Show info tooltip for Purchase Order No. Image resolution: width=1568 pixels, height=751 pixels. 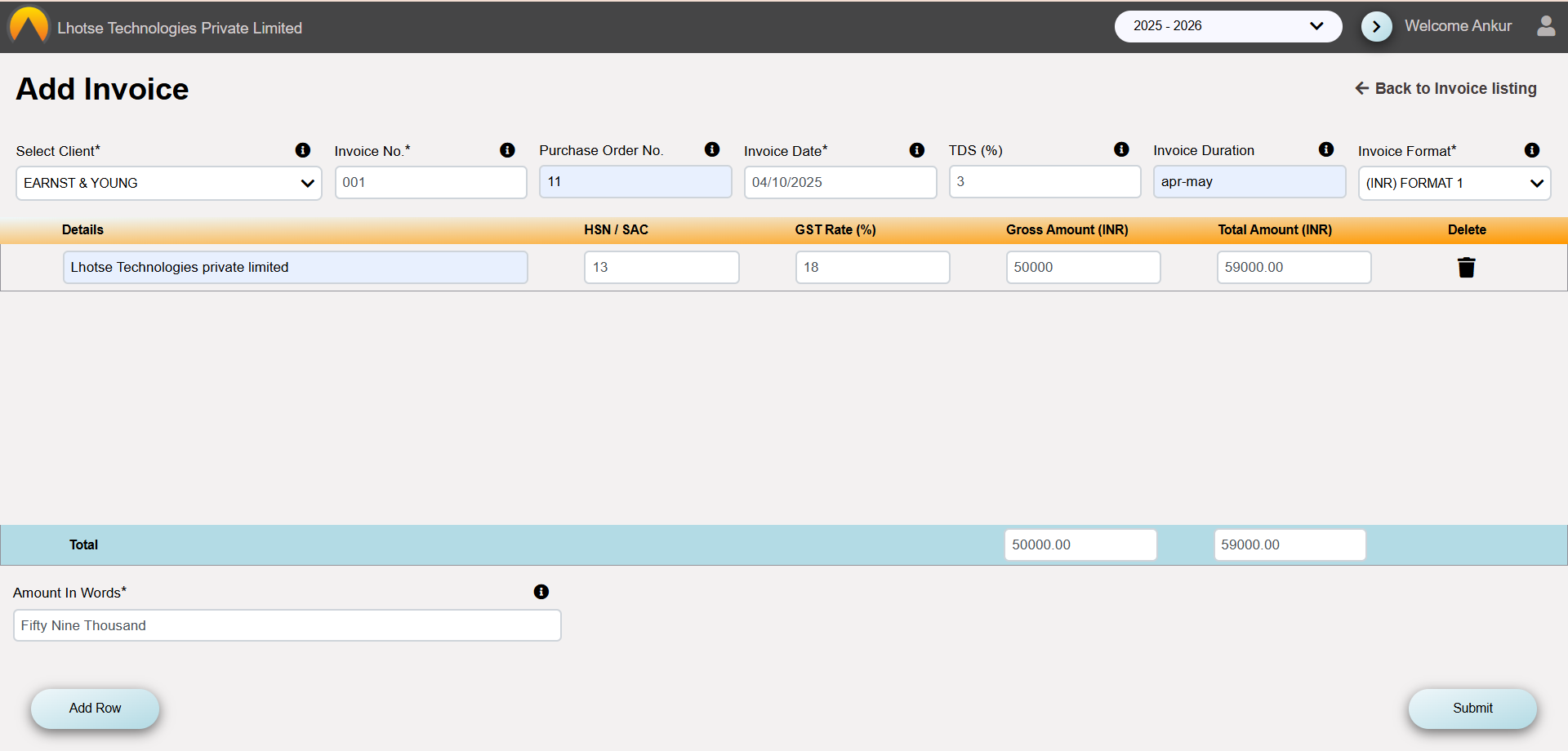point(712,149)
